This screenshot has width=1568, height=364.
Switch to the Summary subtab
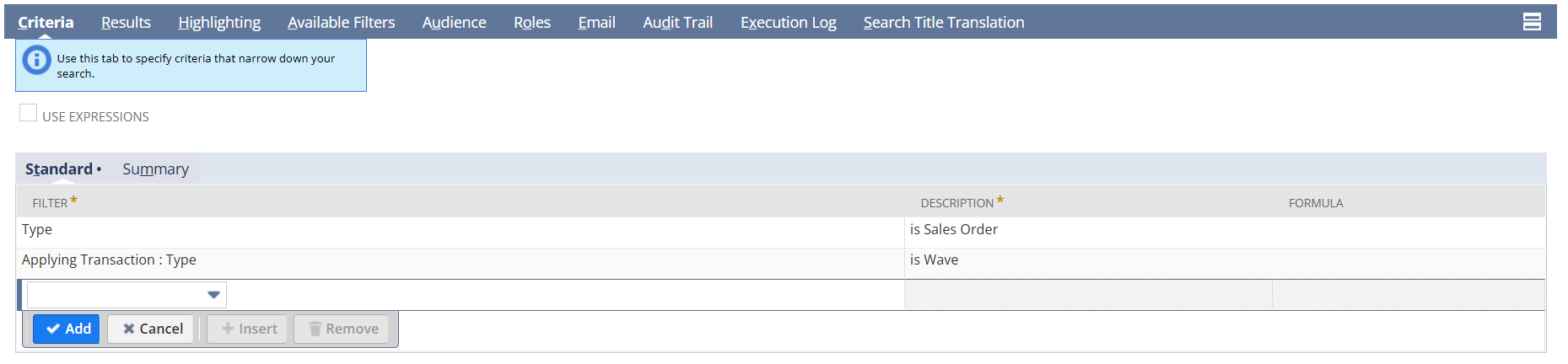pos(155,169)
